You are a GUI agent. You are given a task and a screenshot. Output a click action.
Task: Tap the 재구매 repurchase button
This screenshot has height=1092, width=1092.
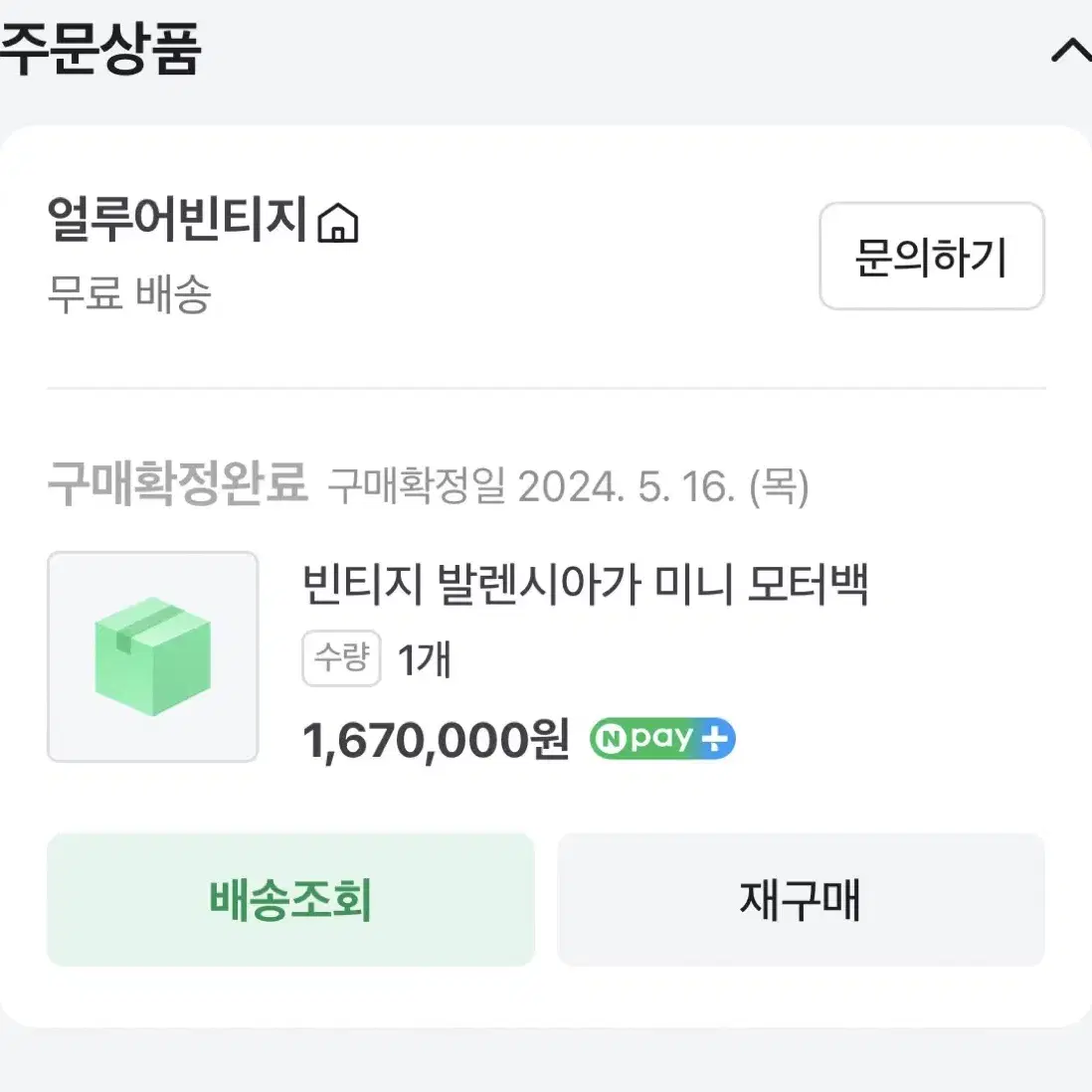point(801,899)
